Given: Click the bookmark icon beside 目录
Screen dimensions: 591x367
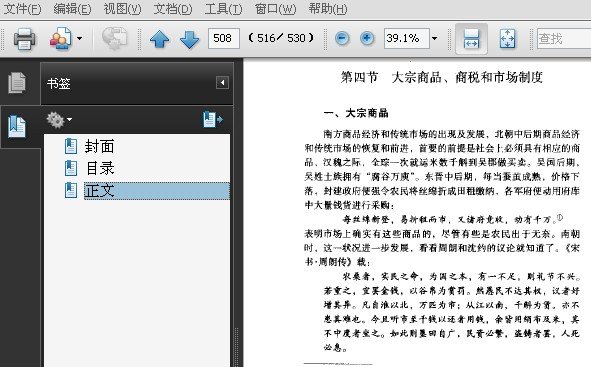Looking at the screenshot, I should pyautogui.click(x=71, y=168).
